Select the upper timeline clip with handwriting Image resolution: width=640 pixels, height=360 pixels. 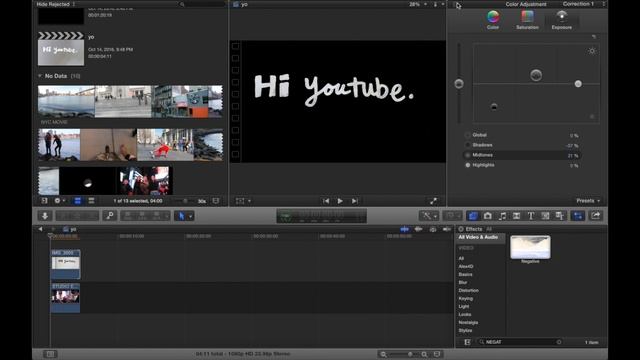[65, 264]
